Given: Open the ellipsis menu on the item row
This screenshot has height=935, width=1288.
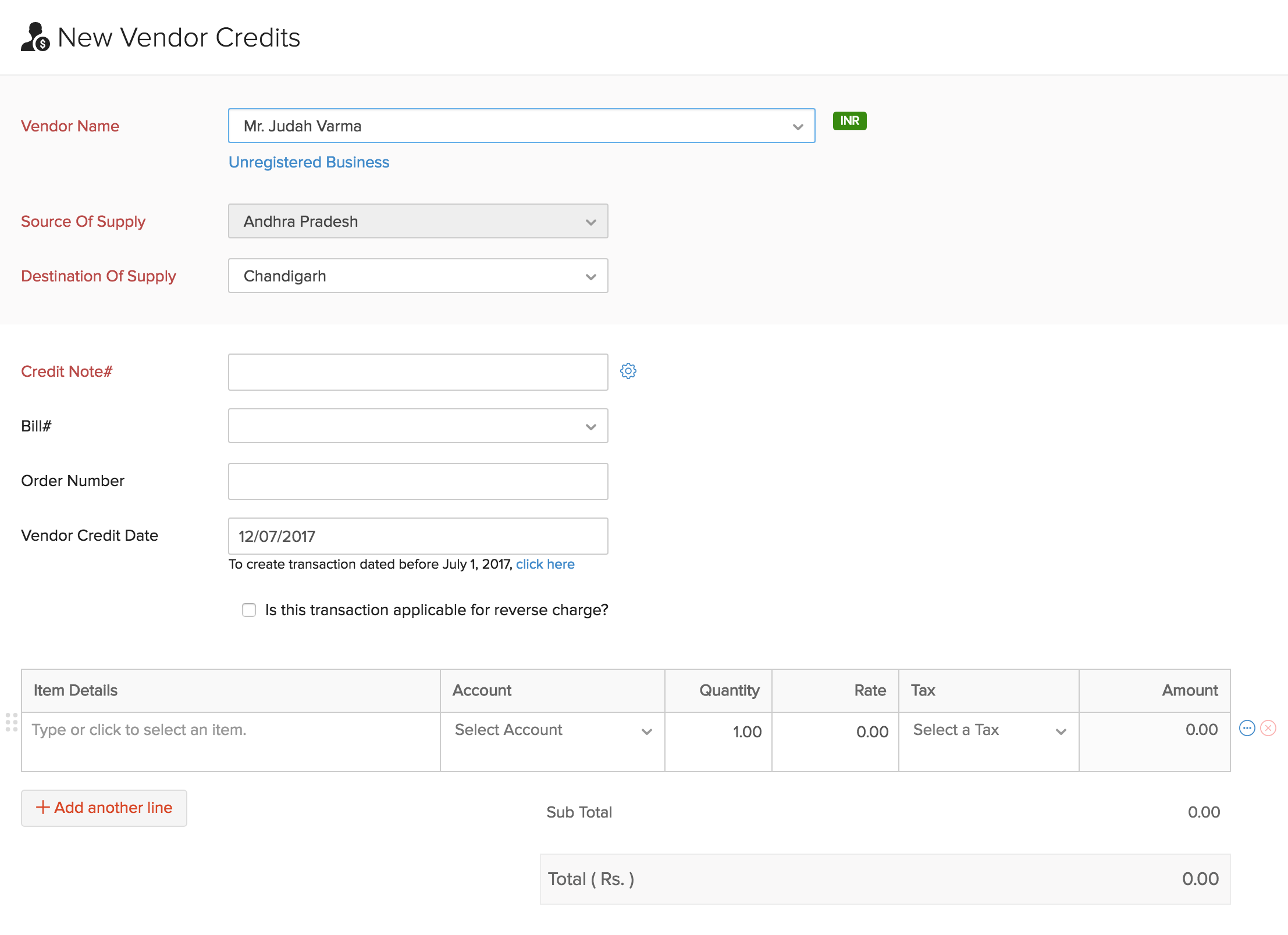Looking at the screenshot, I should [x=1246, y=729].
